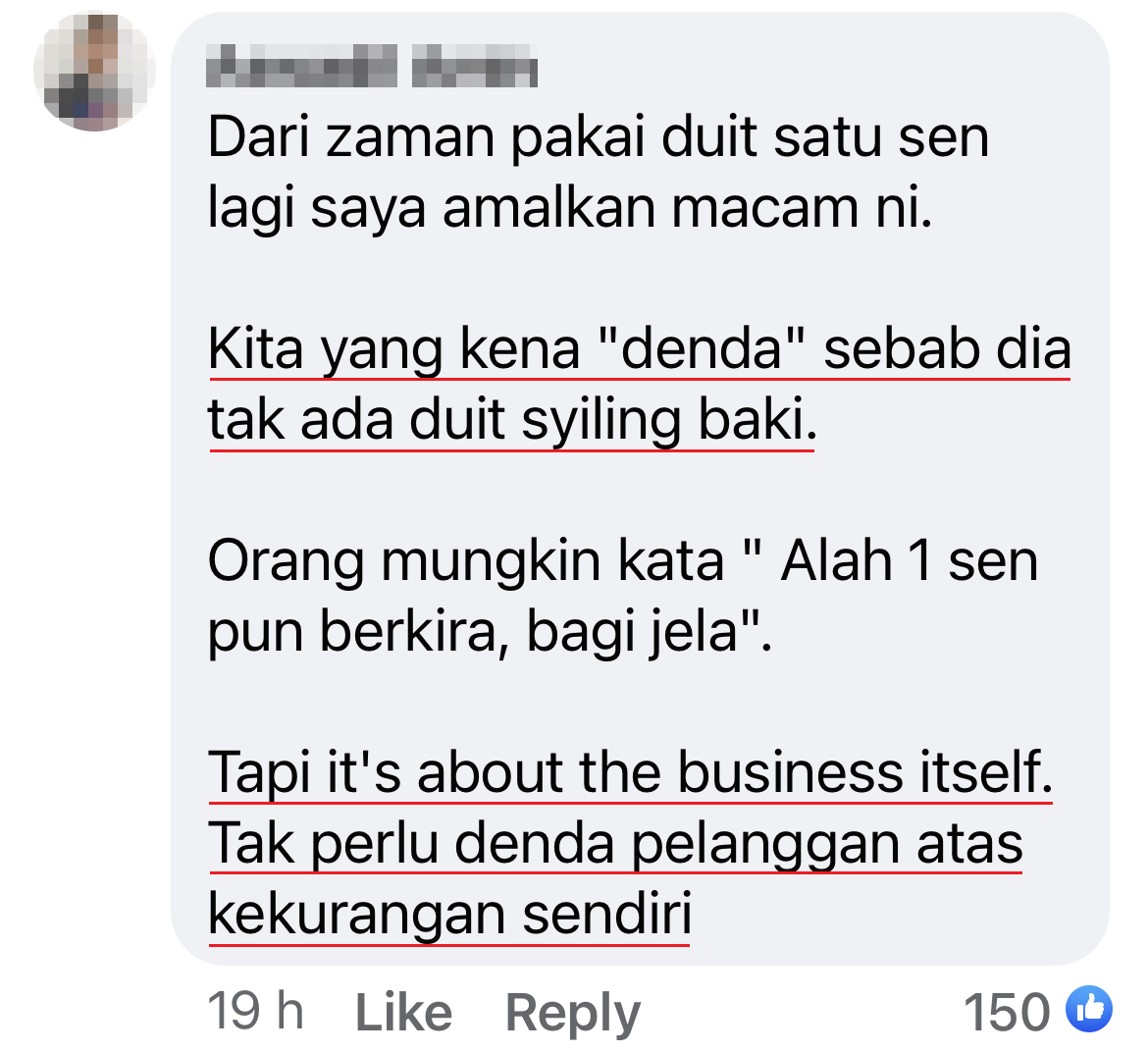
Task: Click the line "Tapi it's about the business itself."
Action: coord(630,773)
